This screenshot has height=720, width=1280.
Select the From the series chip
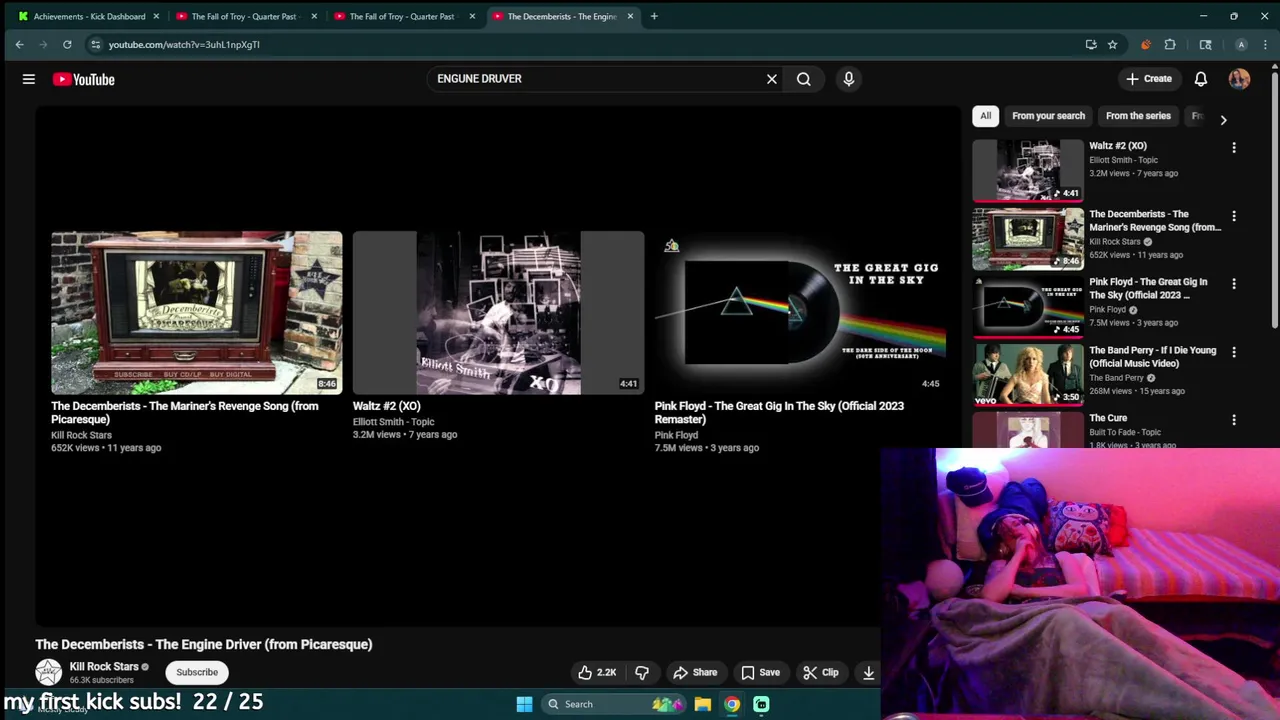[x=1138, y=116]
